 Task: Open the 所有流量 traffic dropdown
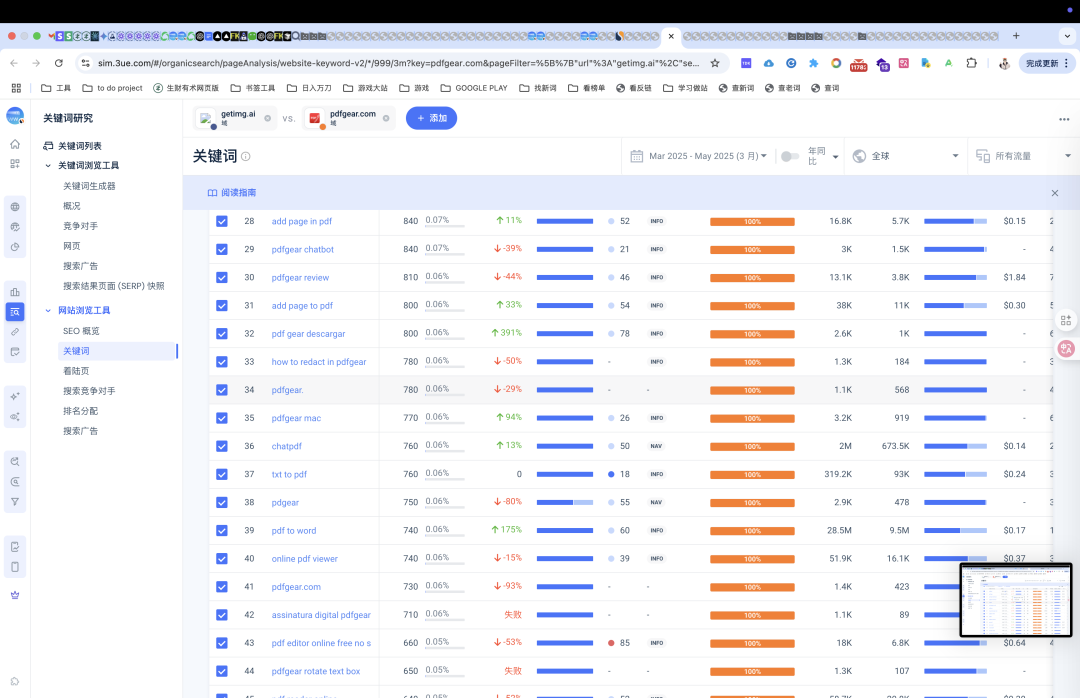click(x=1024, y=156)
